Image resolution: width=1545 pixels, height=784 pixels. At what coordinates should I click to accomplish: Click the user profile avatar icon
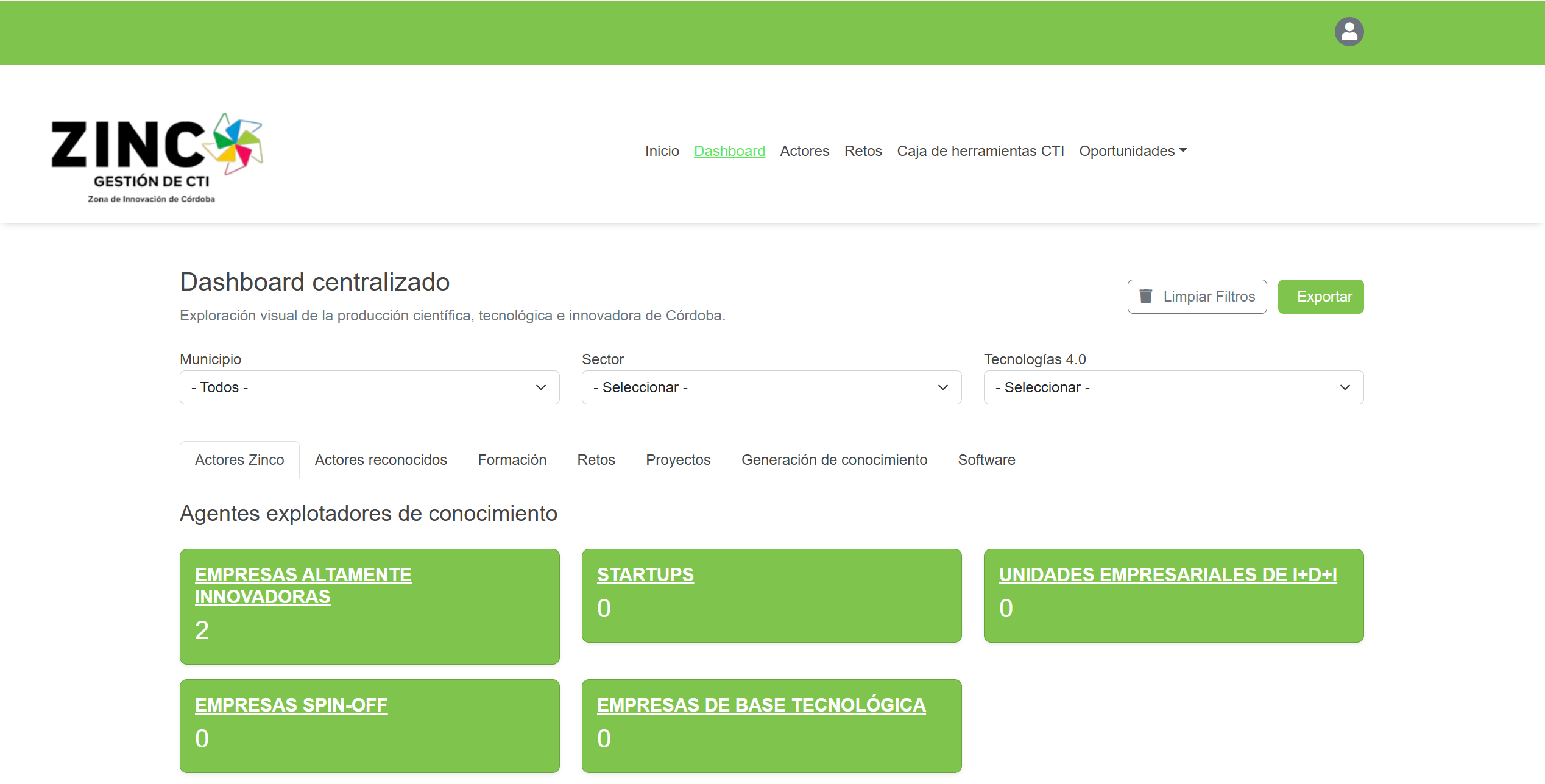point(1349,32)
